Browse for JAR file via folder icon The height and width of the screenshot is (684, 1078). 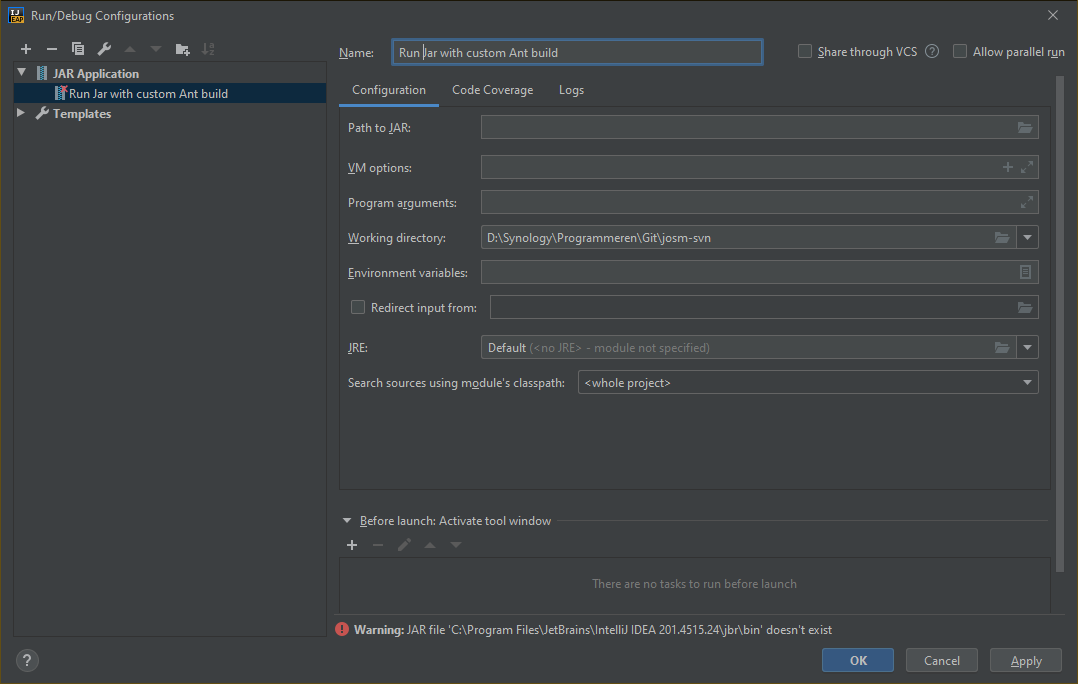pyautogui.click(x=1024, y=127)
